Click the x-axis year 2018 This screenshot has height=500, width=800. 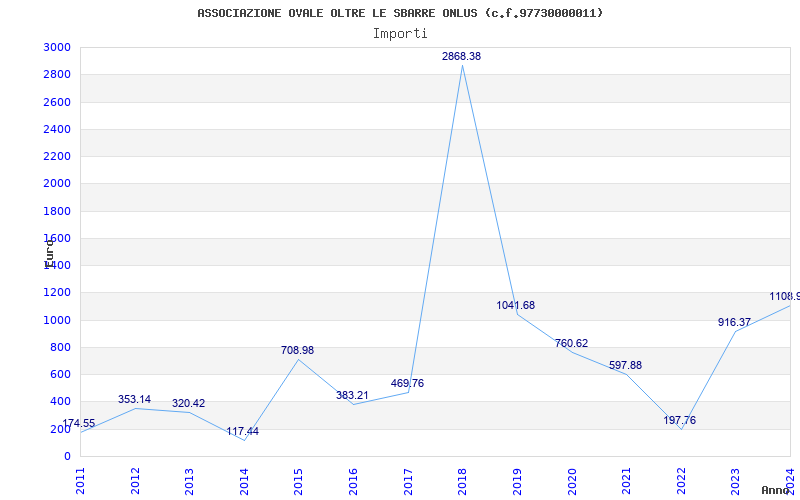tap(462, 481)
